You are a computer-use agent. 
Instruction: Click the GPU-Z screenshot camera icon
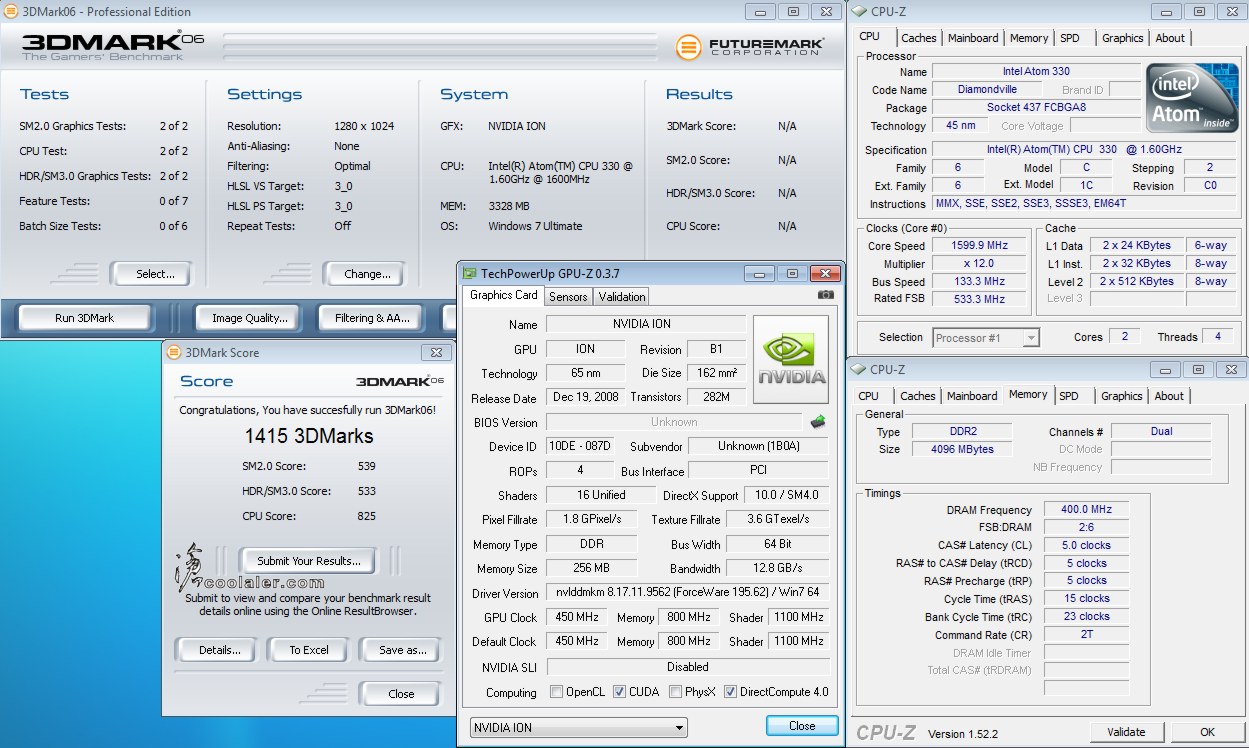(825, 295)
